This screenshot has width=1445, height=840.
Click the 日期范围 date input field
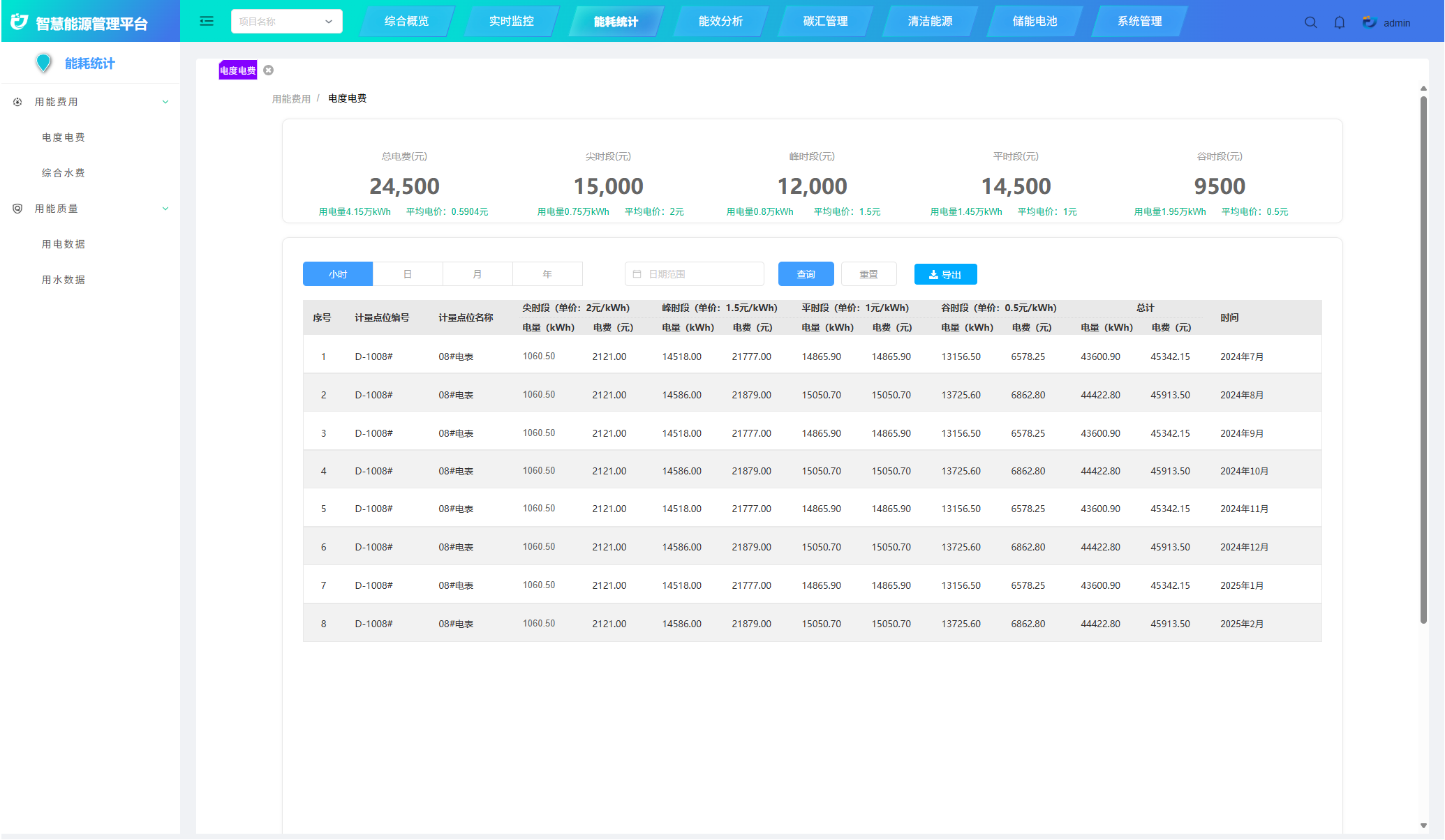pos(695,274)
